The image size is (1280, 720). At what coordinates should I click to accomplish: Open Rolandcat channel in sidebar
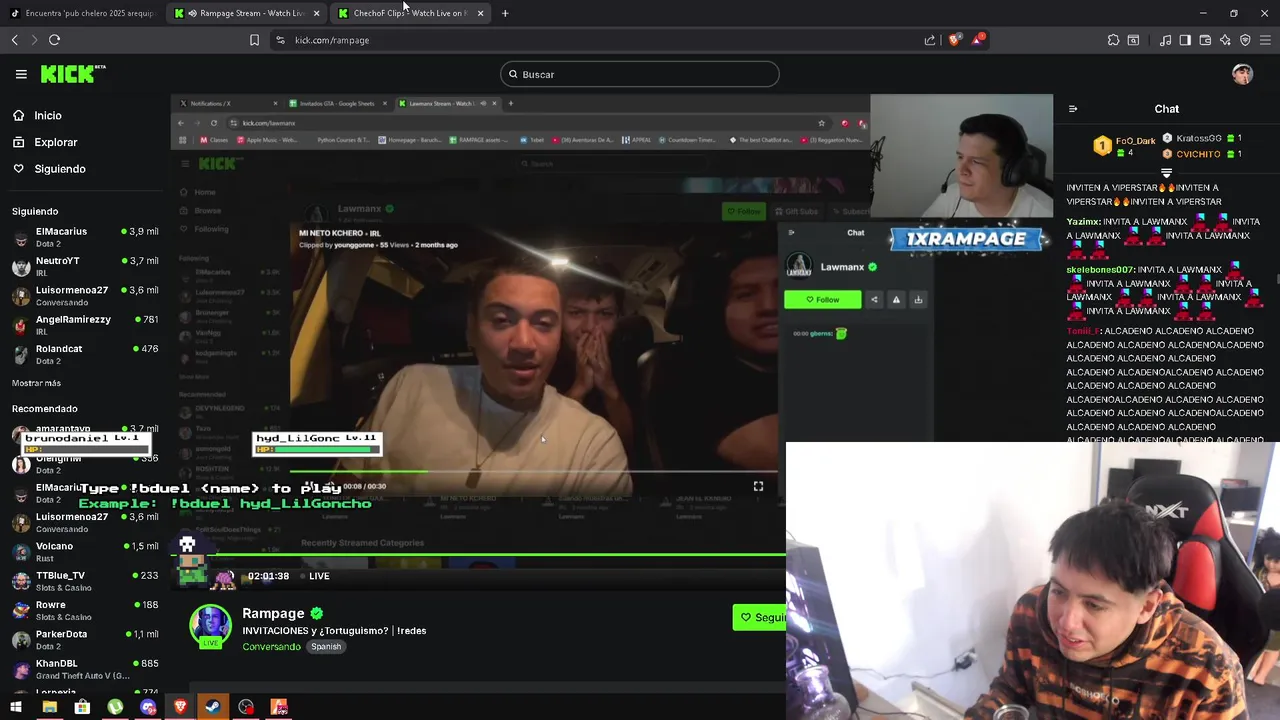85,354
